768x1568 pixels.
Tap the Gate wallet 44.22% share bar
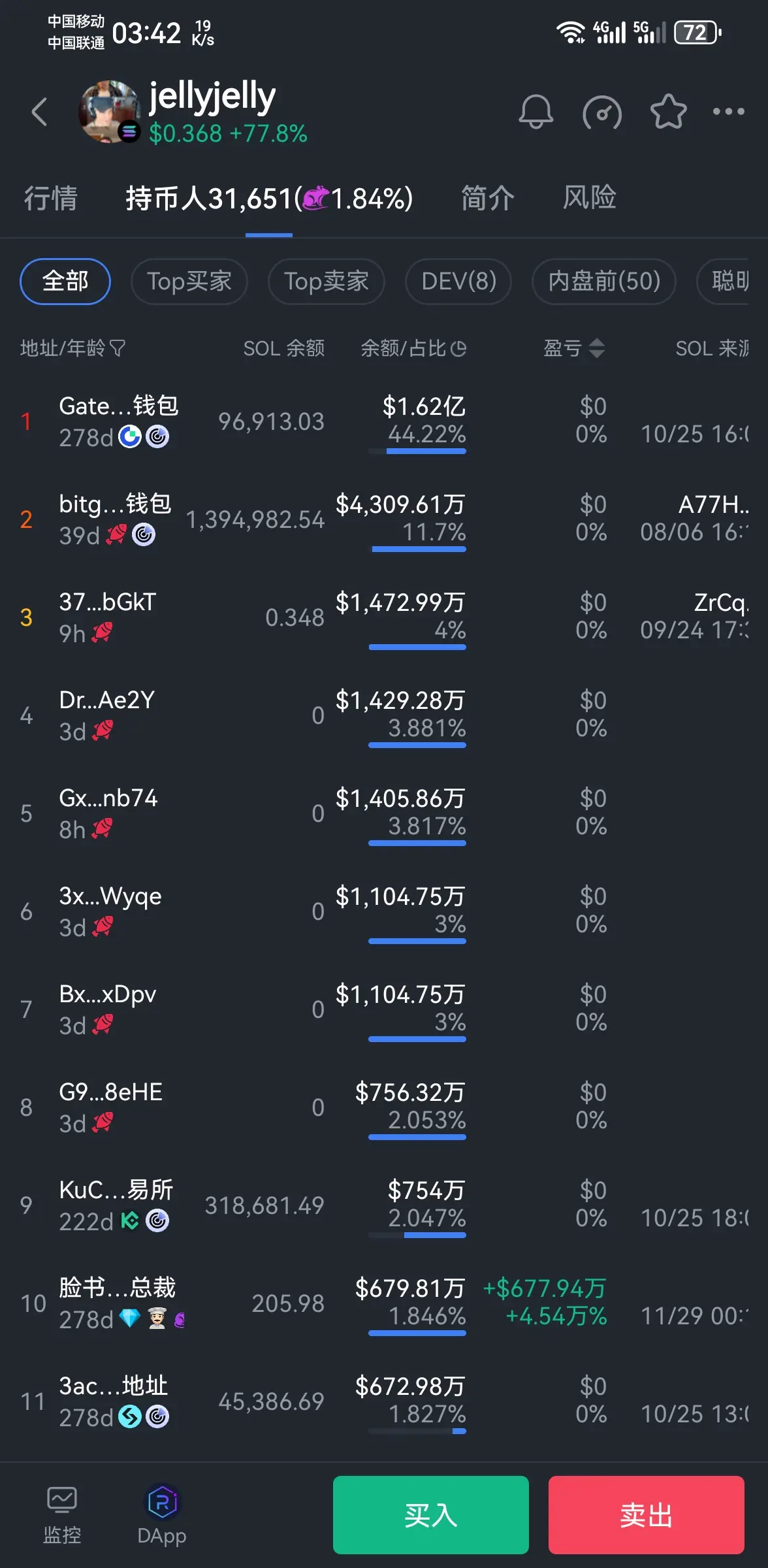(417, 451)
